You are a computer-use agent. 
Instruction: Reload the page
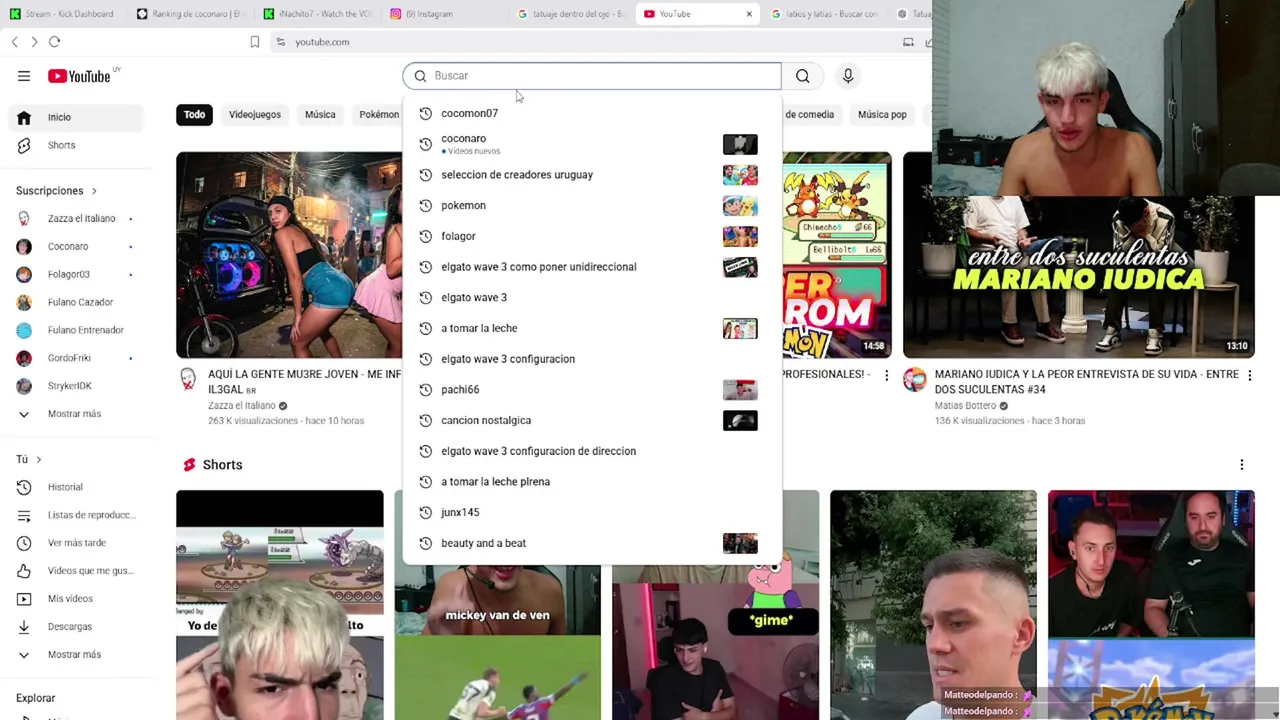click(x=55, y=42)
